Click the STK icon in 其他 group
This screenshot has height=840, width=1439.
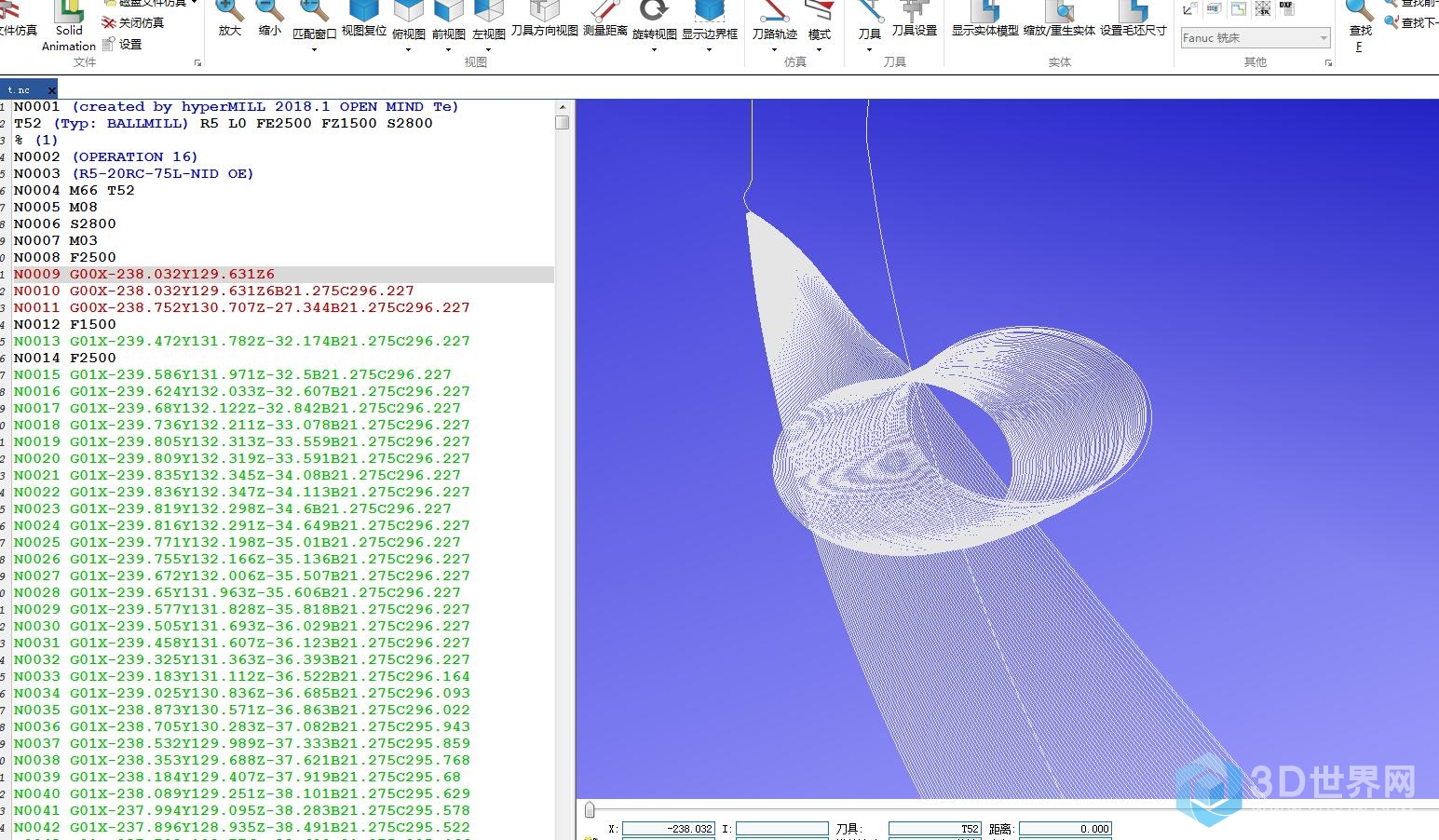click(x=1262, y=8)
